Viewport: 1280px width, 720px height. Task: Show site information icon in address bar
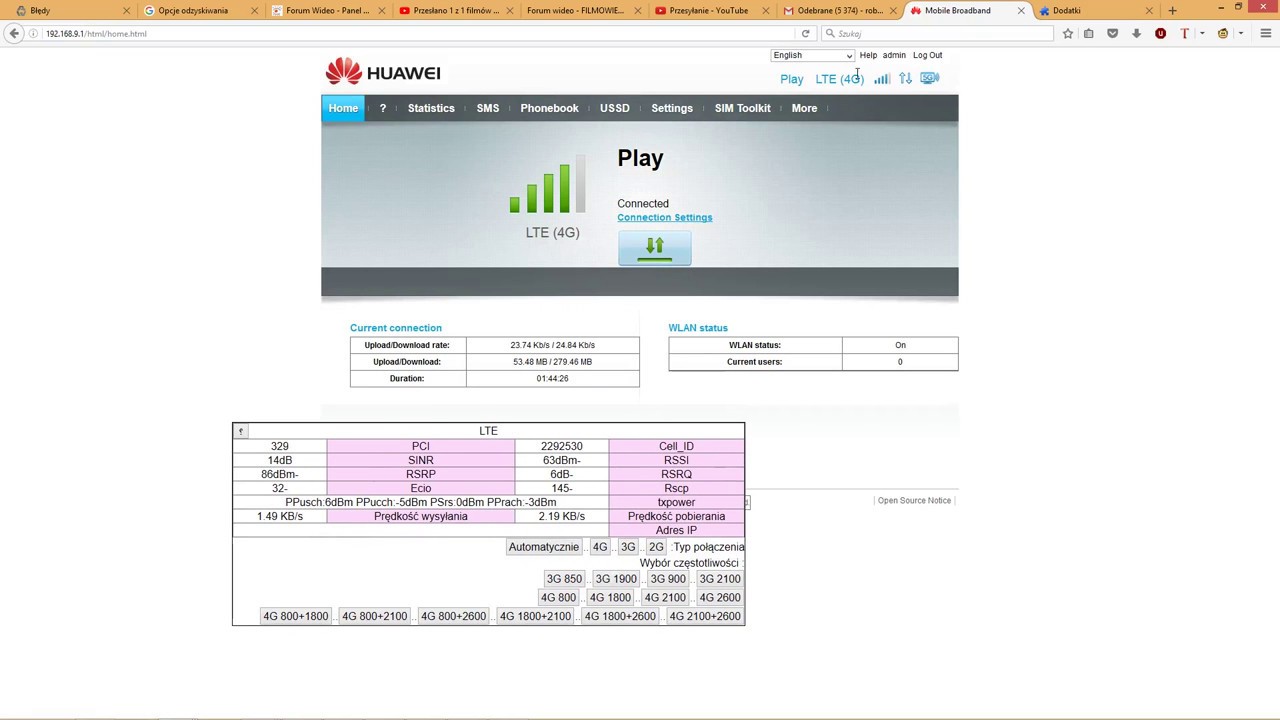point(35,33)
